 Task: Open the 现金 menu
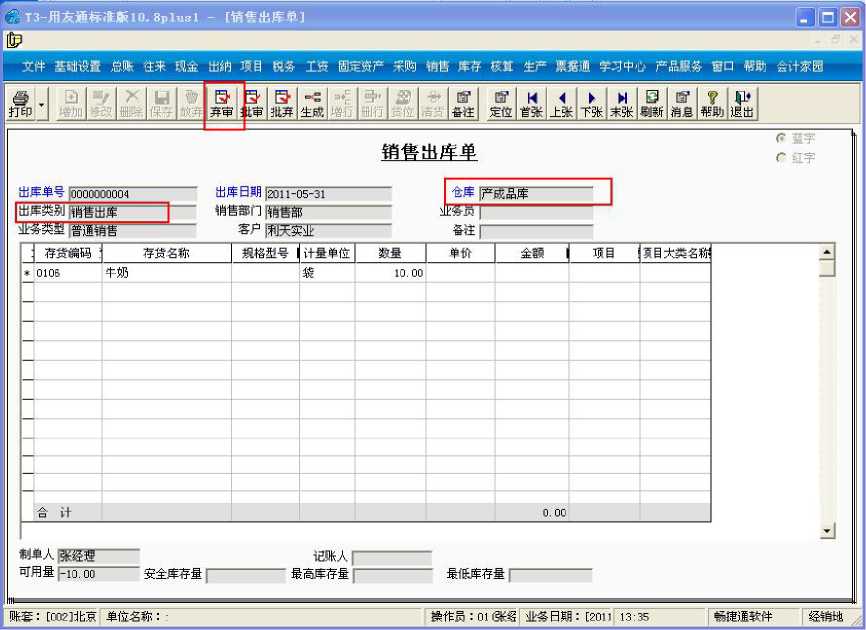click(187, 66)
